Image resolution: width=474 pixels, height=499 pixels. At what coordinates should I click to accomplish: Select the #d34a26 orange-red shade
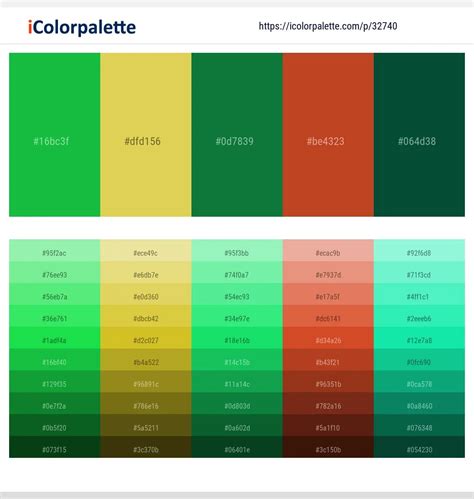pyautogui.click(x=328, y=338)
